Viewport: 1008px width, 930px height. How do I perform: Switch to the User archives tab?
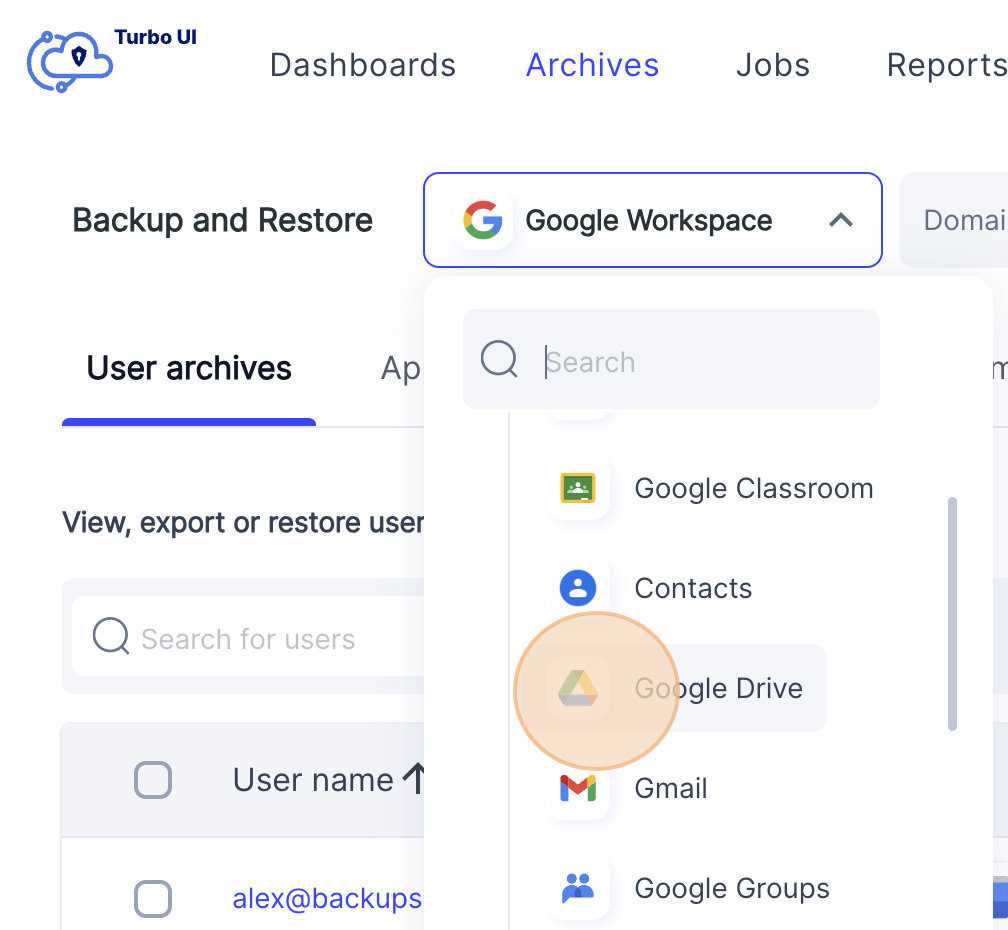click(188, 368)
